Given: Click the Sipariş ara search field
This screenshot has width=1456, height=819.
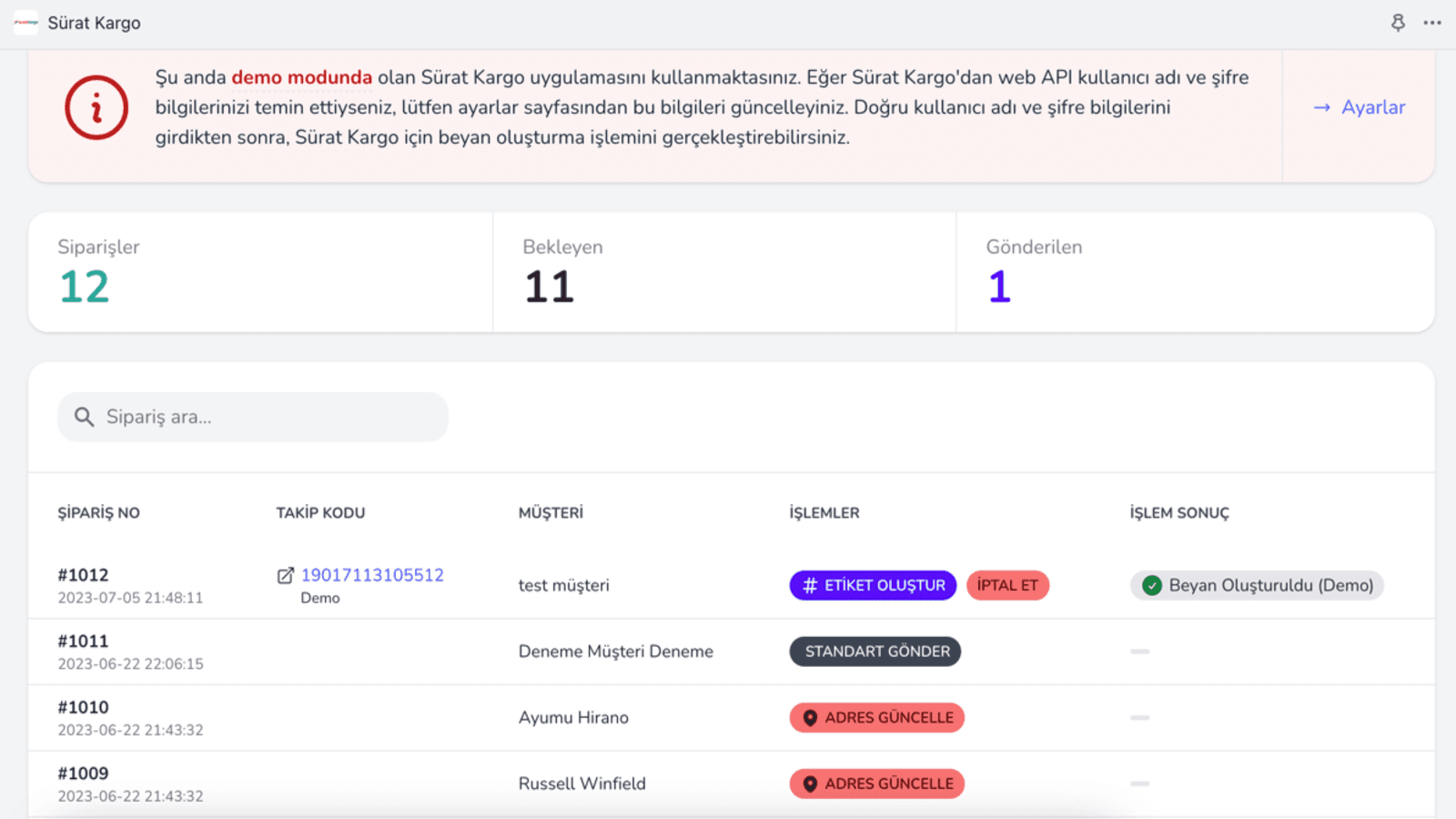Looking at the screenshot, I should coord(252,417).
